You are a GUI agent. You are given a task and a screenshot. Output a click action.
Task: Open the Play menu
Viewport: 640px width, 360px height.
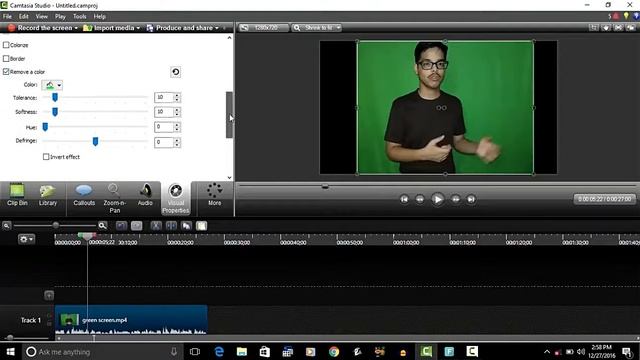[x=60, y=16]
